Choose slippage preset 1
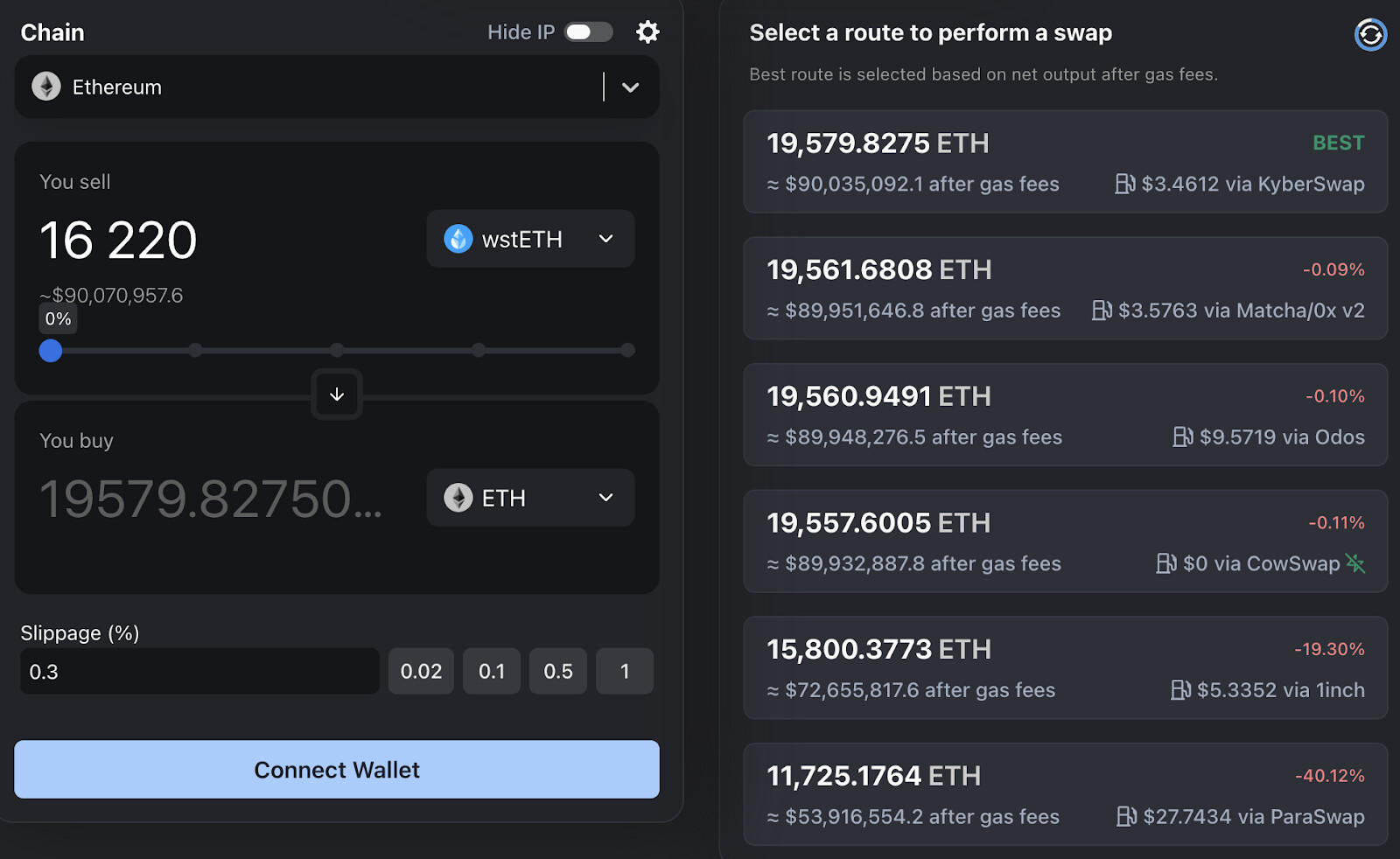This screenshot has height=859, width=1400. tap(625, 671)
